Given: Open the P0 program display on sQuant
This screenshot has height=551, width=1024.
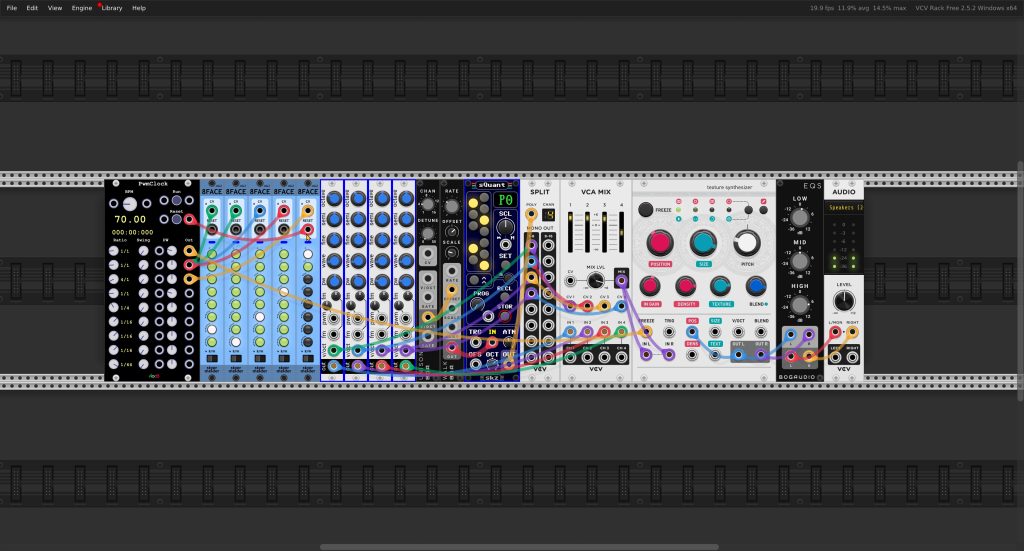Looking at the screenshot, I should click(x=505, y=200).
